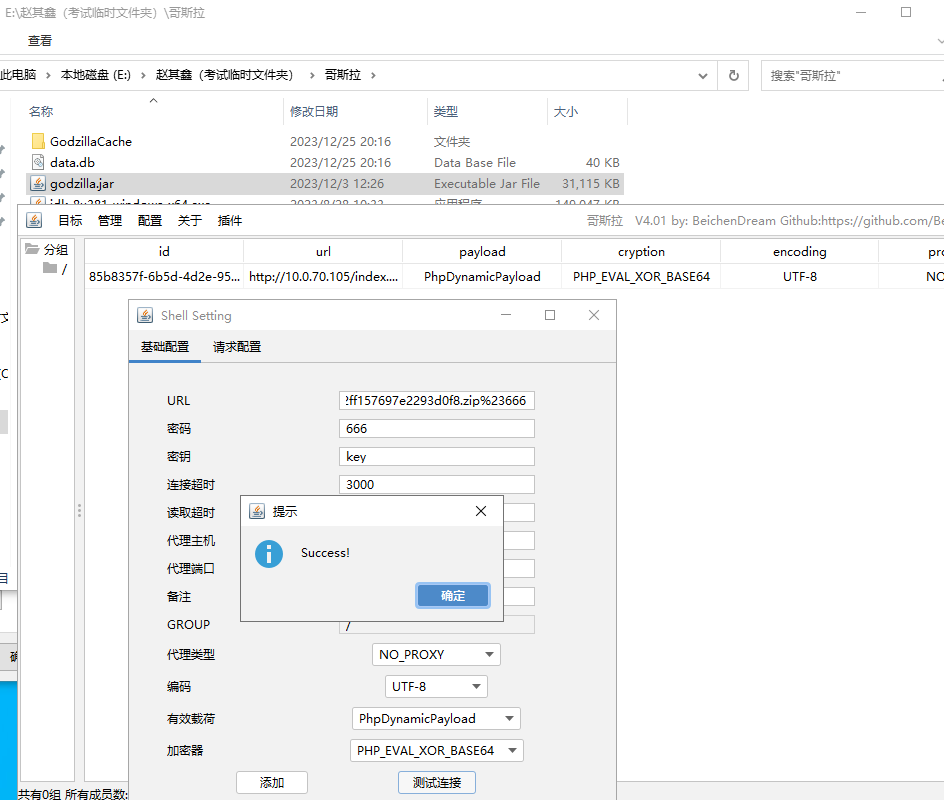Viewport: 944px width, 800px height.
Task: Click the UTF-8 cell in encoding column
Action: click(800, 276)
